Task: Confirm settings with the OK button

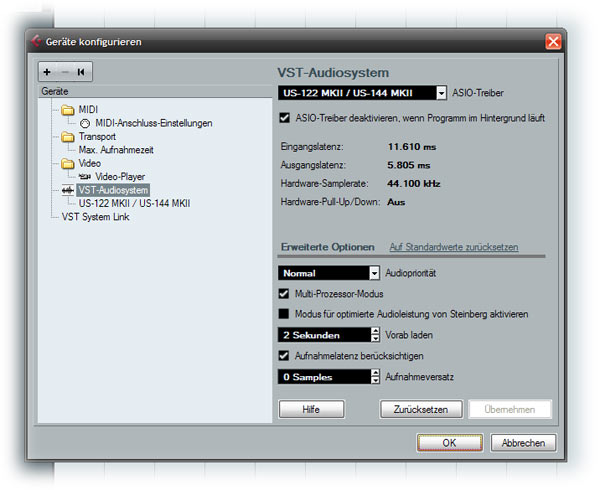Action: click(449, 443)
